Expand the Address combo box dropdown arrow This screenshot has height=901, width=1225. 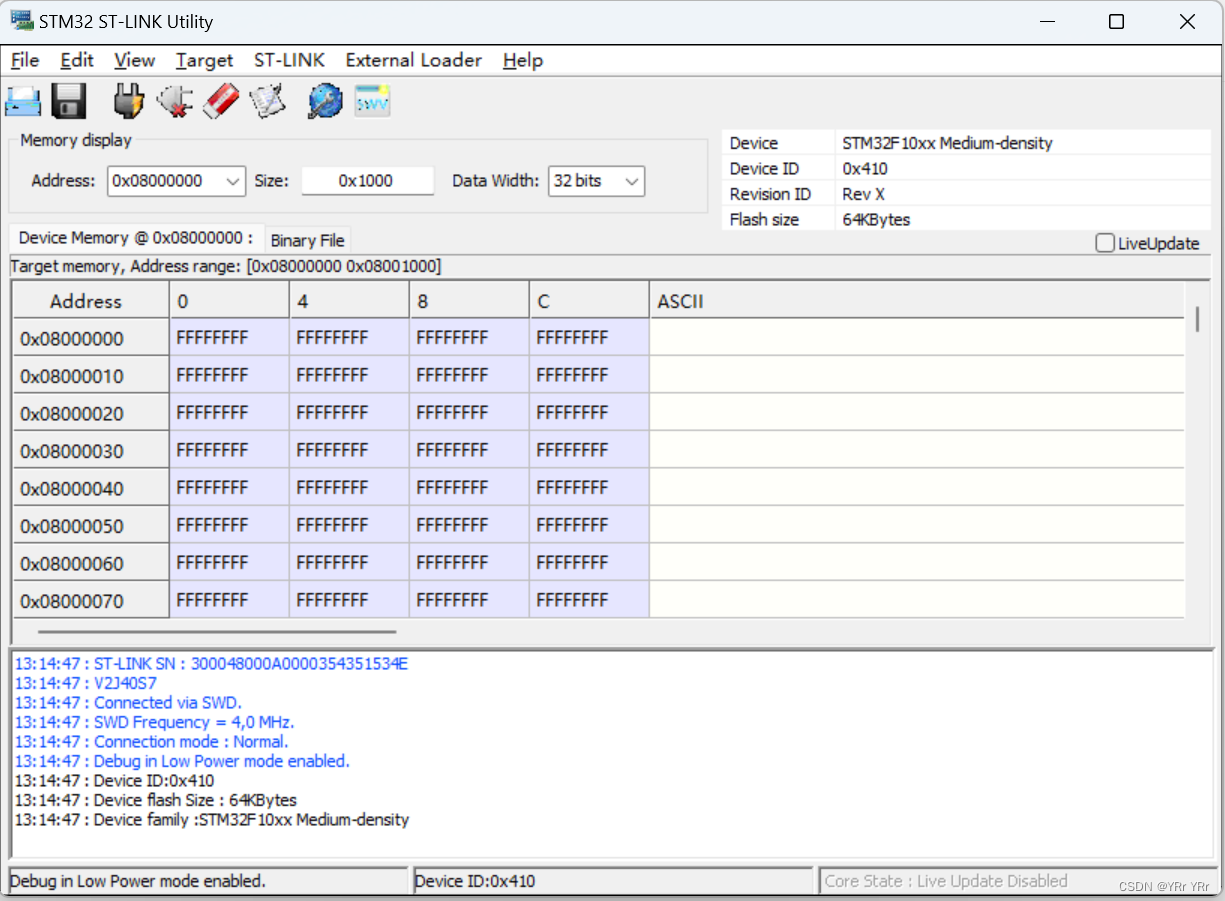click(x=233, y=181)
